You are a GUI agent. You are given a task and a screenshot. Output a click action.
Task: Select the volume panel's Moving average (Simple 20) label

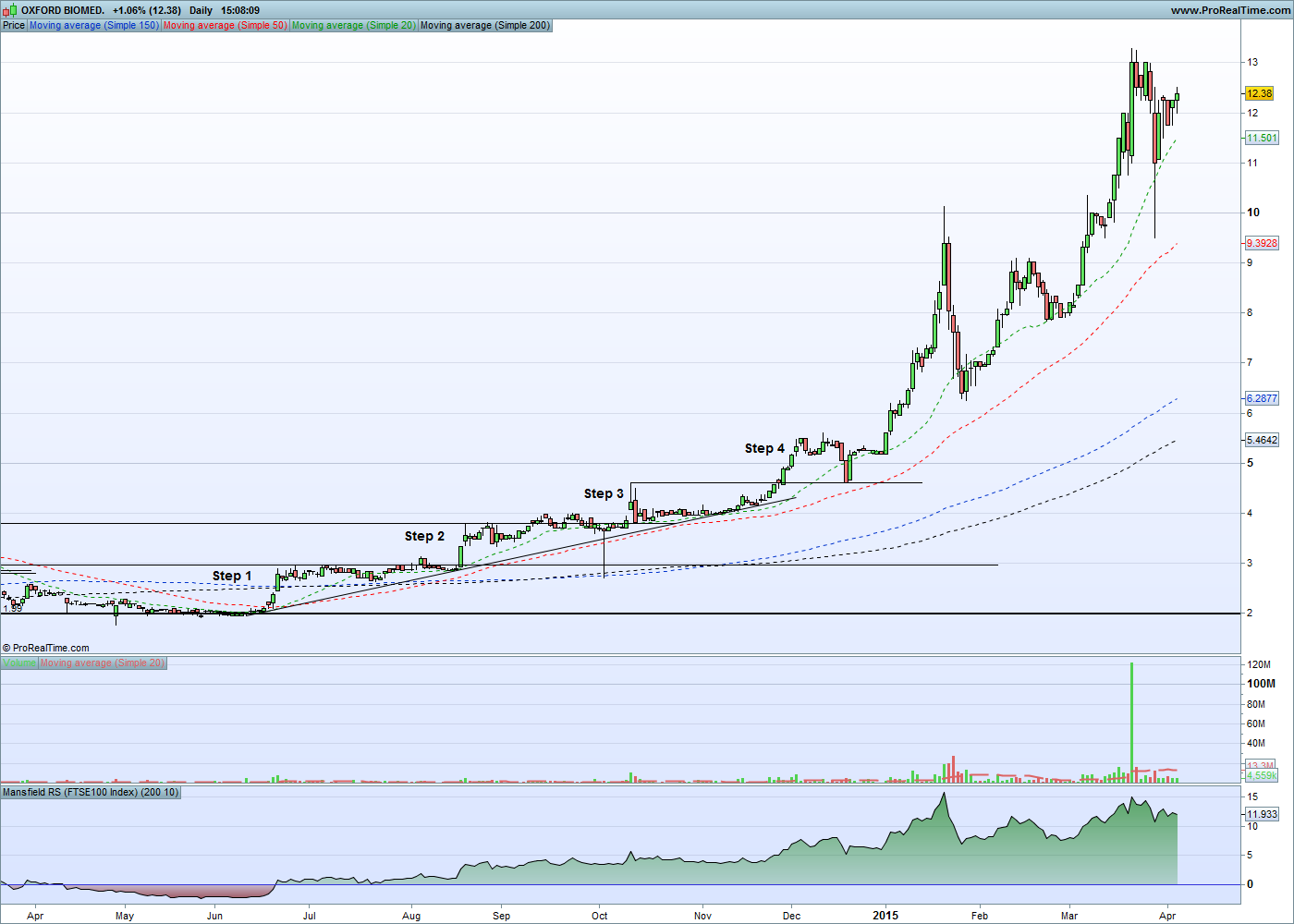pos(103,663)
